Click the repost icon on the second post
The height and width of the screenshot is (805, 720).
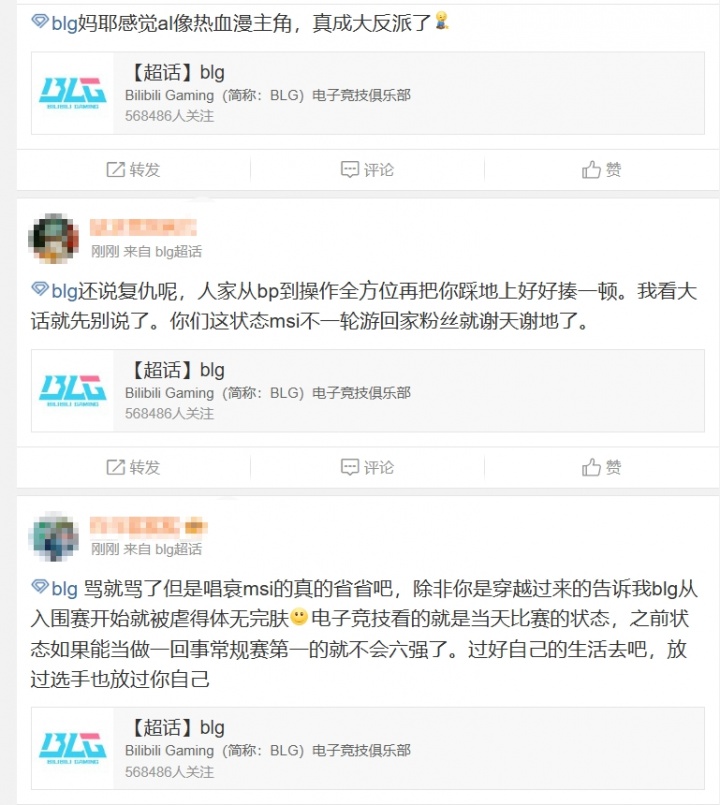click(x=116, y=467)
